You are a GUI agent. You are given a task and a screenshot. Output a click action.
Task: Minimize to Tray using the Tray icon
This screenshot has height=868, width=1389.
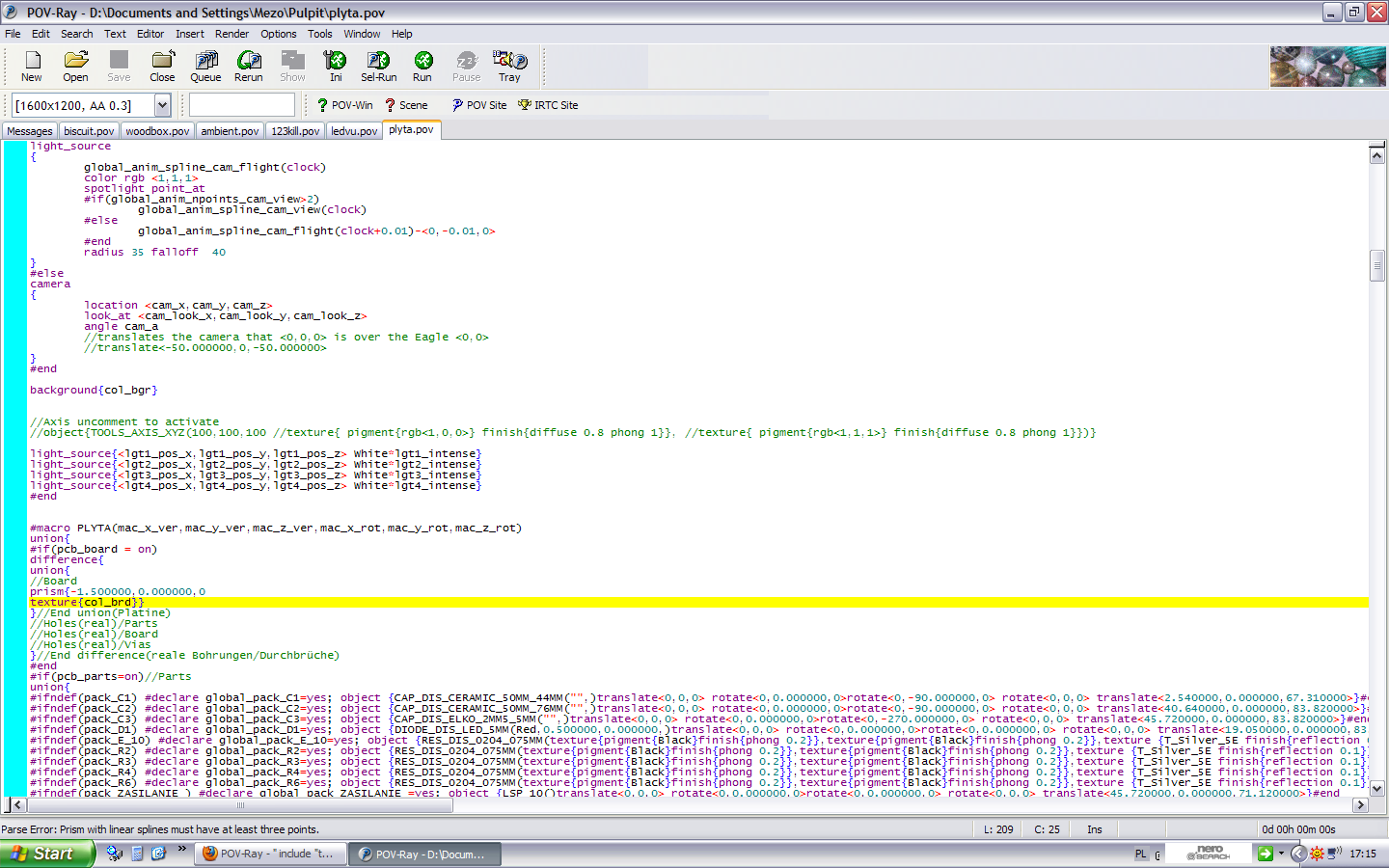point(509,66)
